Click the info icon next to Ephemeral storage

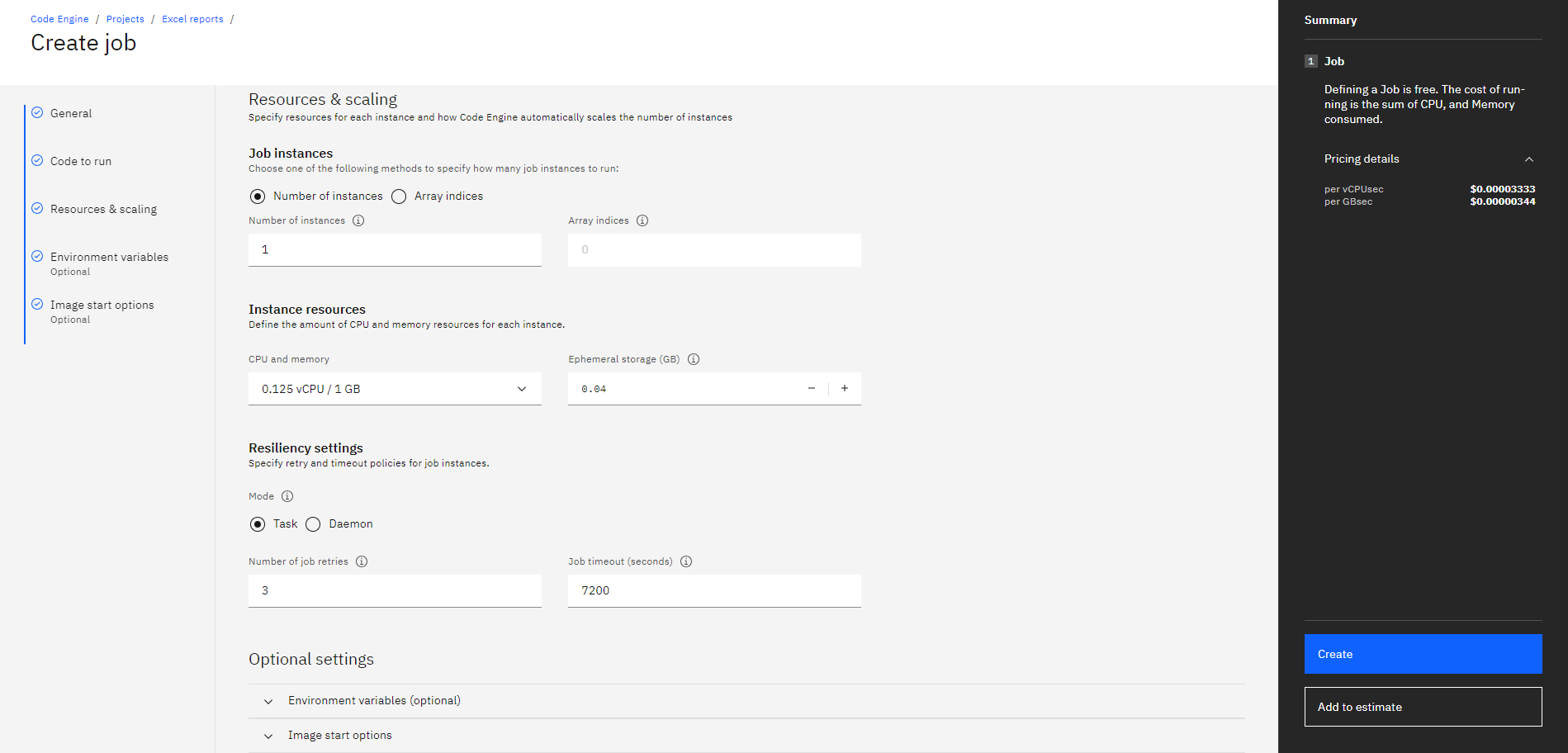[694, 359]
